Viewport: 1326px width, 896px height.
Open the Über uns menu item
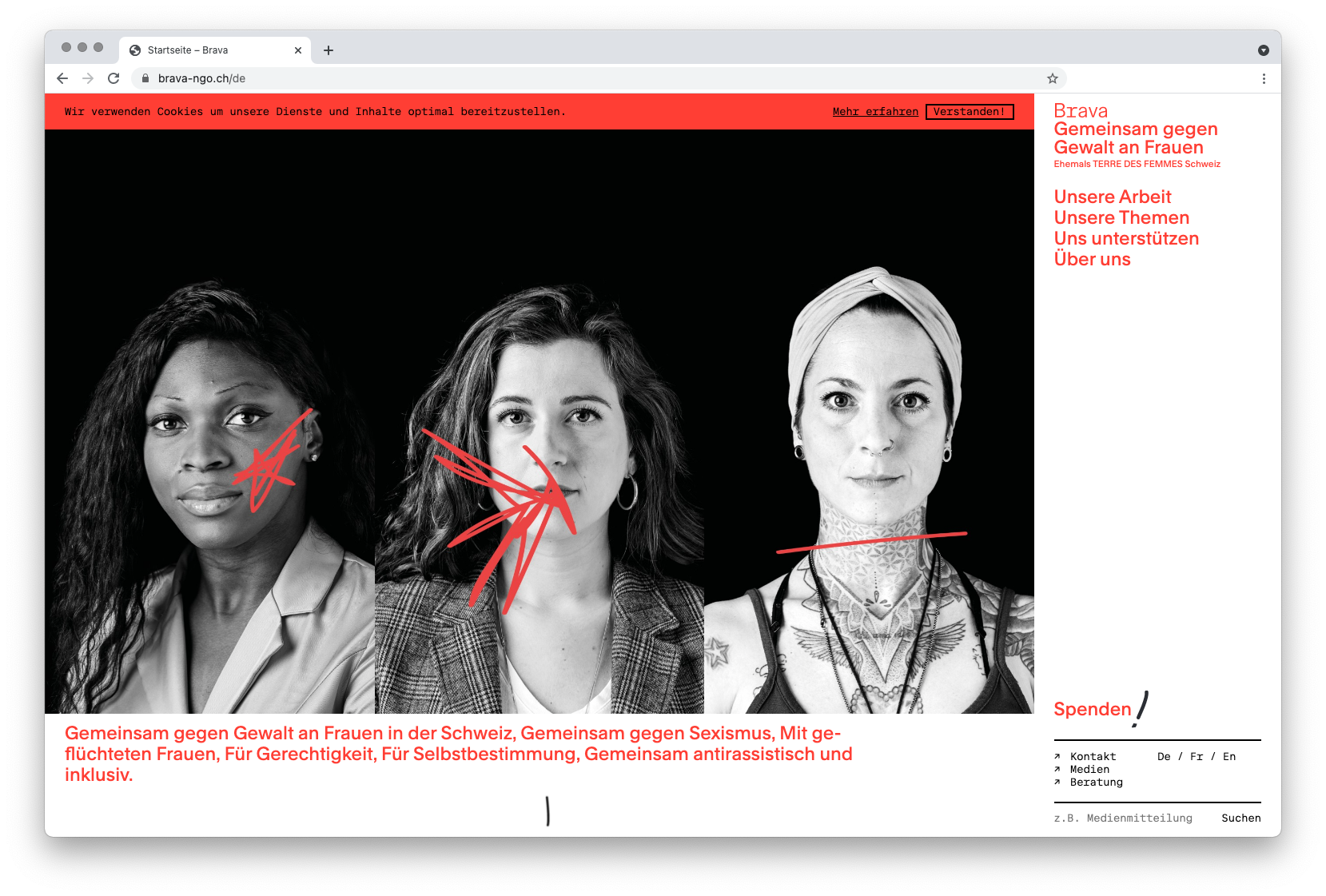click(1092, 259)
